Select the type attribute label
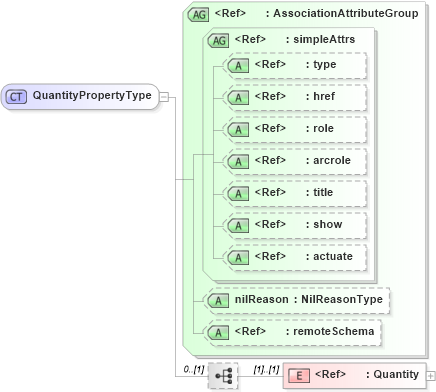 click(325, 64)
